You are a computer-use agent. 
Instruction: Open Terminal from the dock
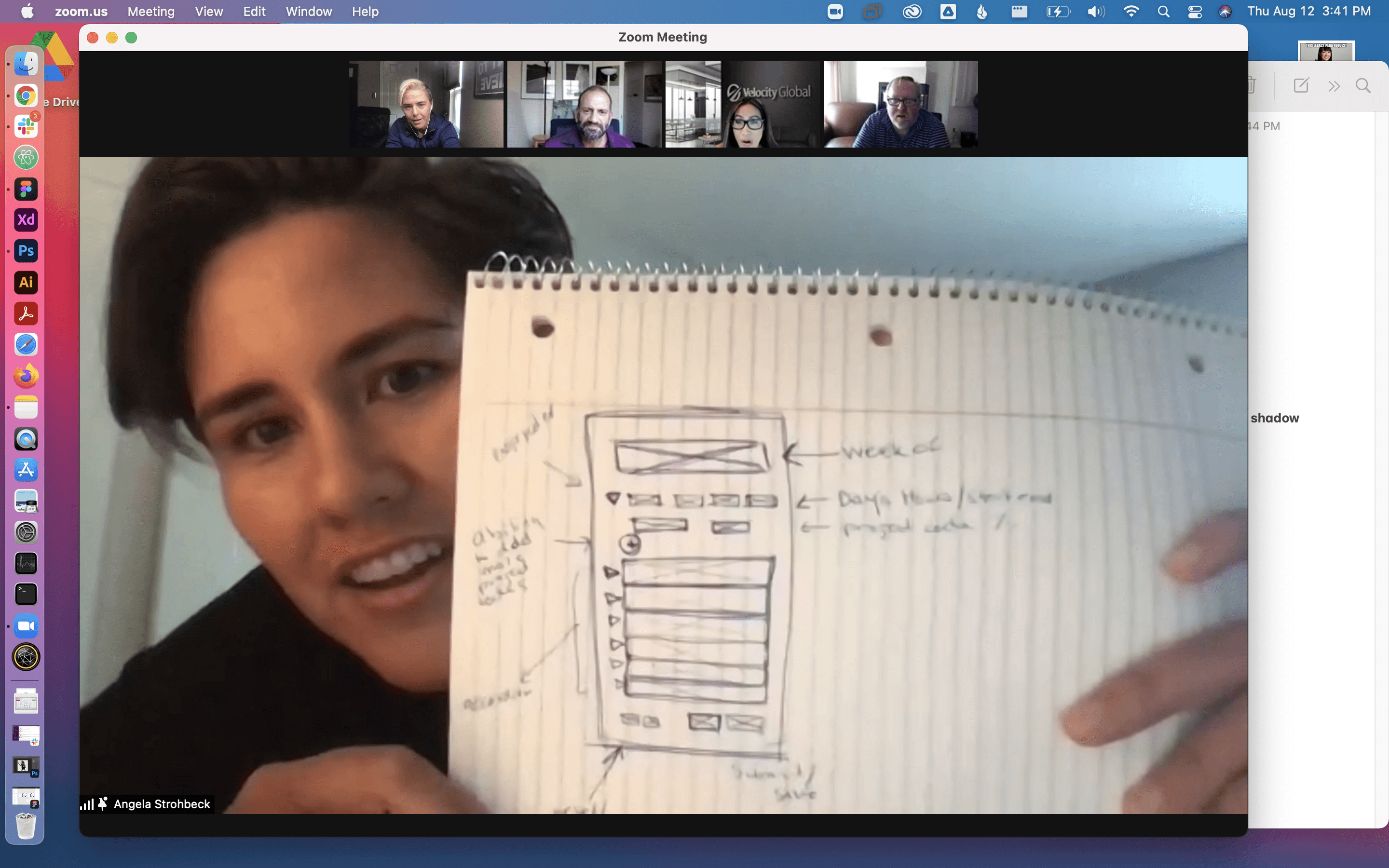[26, 594]
